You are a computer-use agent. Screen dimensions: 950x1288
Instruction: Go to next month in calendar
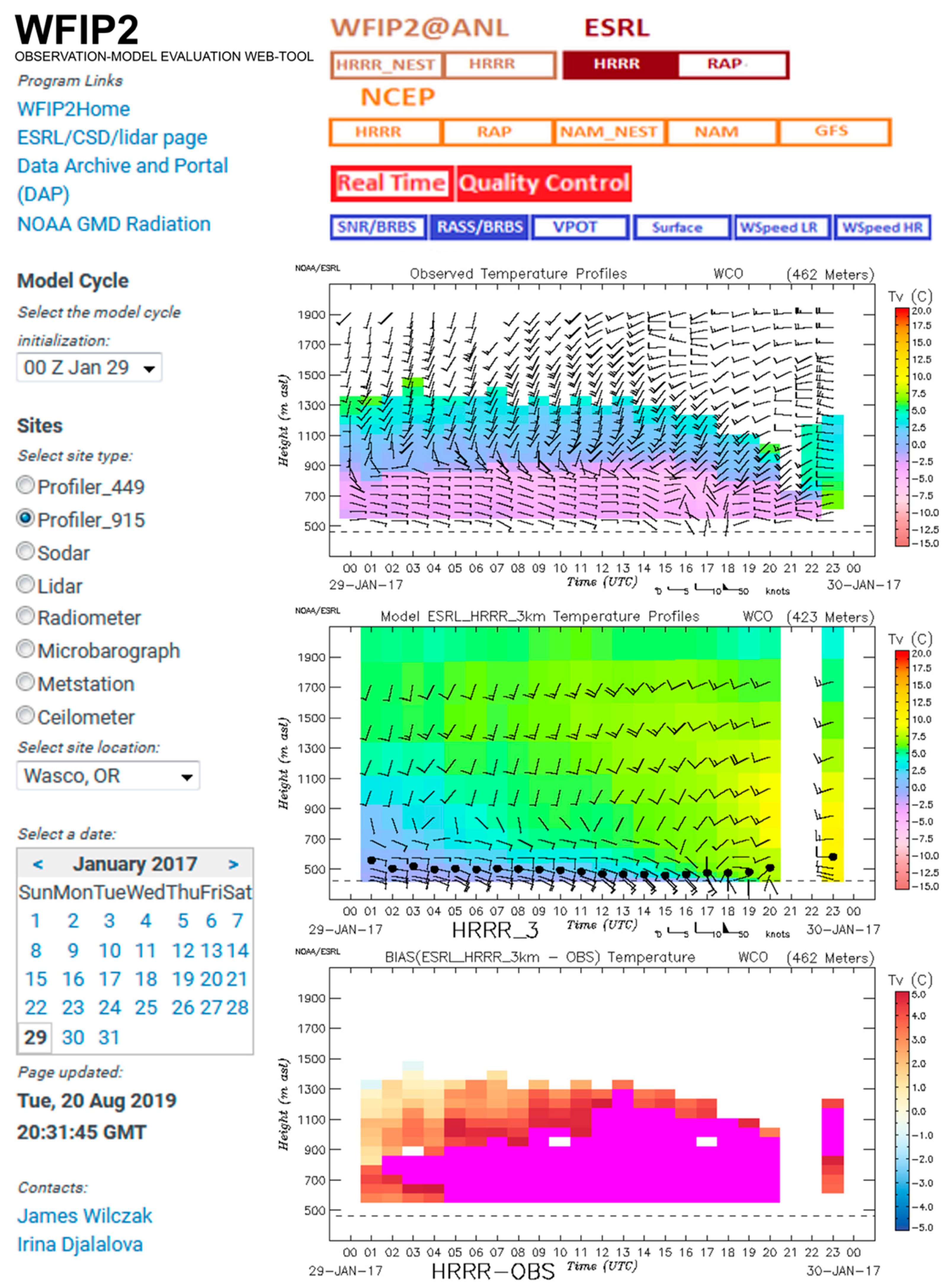tap(233, 864)
